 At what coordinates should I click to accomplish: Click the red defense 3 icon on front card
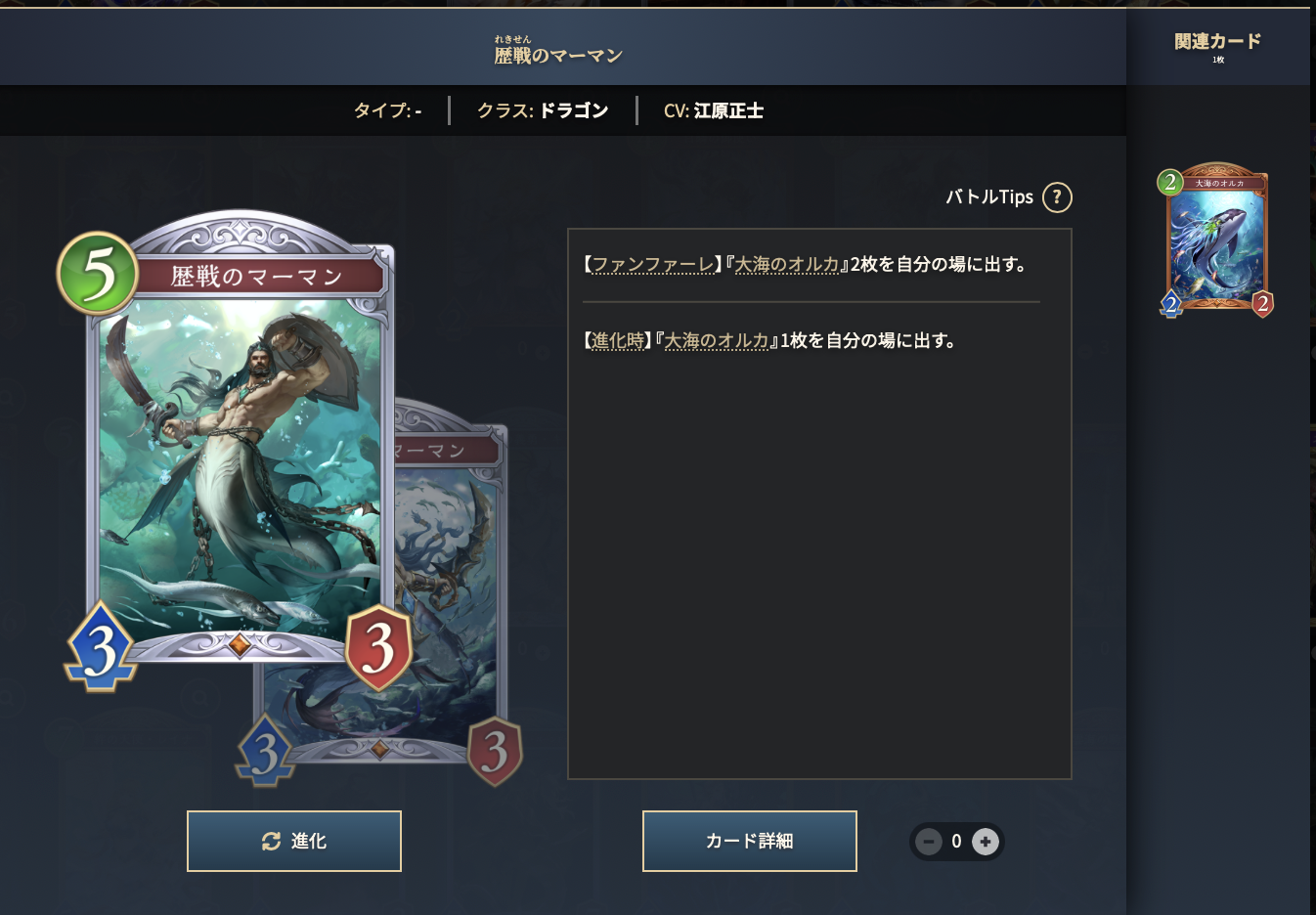[x=379, y=647]
